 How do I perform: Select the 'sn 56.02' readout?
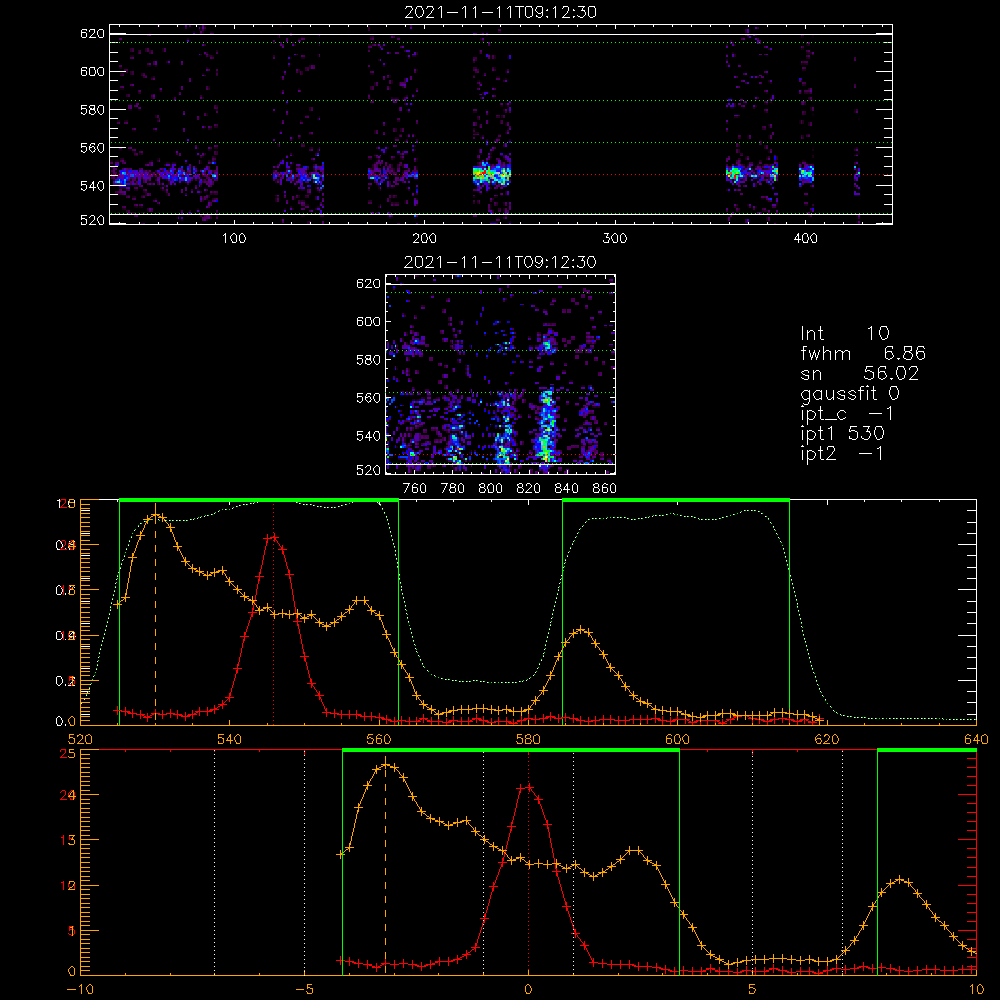860,373
